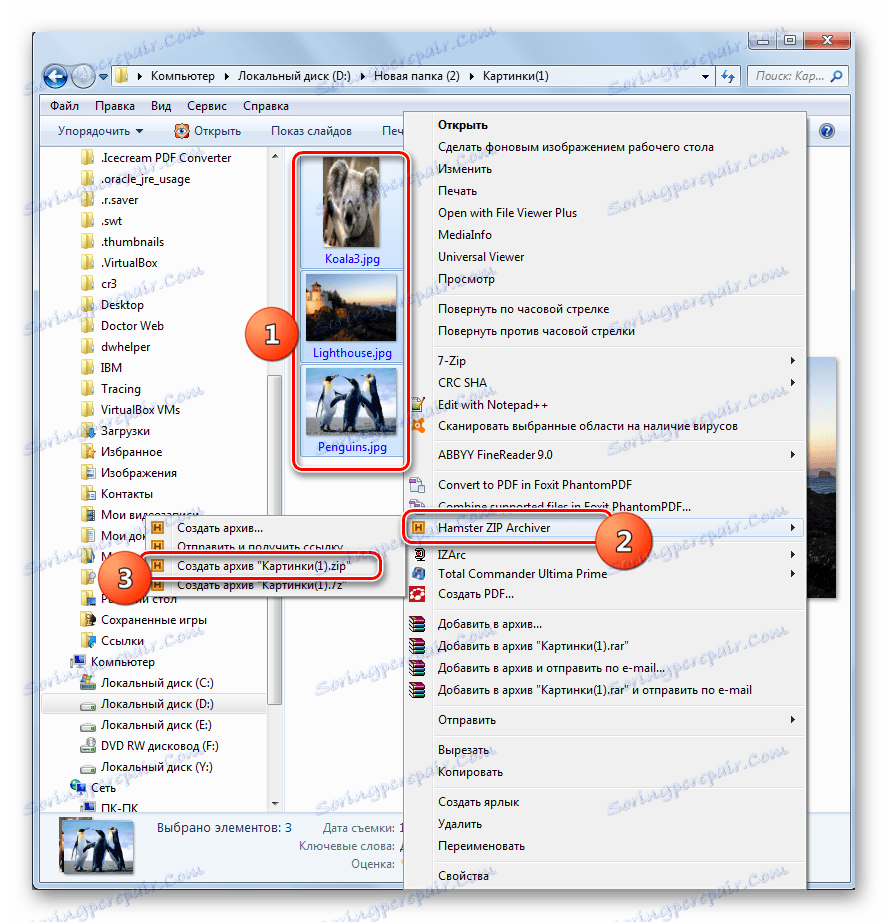Open the Вид menu

[161, 106]
